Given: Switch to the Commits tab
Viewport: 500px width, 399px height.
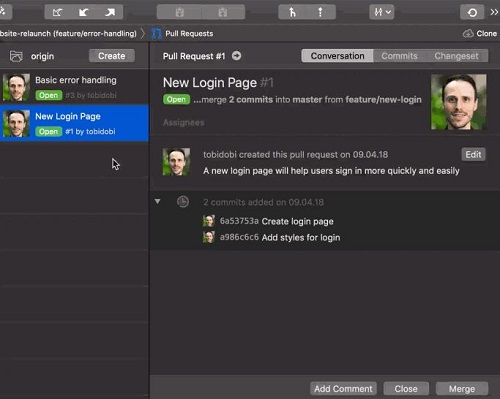Looking at the screenshot, I should (399, 56).
